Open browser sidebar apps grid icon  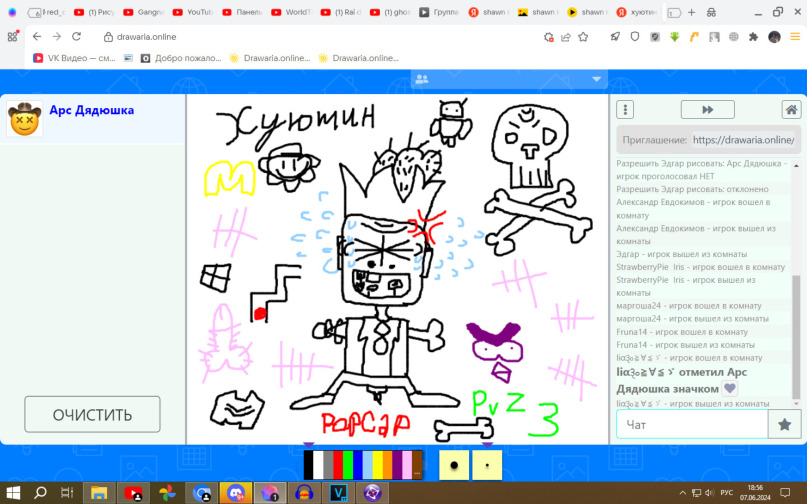coord(12,37)
